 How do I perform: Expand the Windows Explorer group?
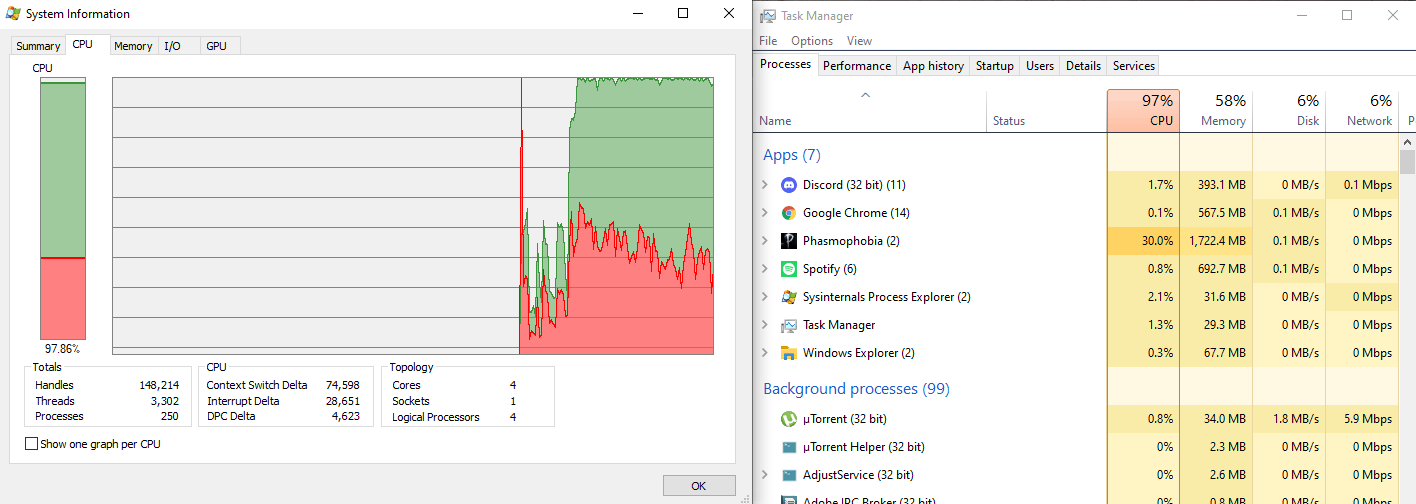tap(765, 353)
